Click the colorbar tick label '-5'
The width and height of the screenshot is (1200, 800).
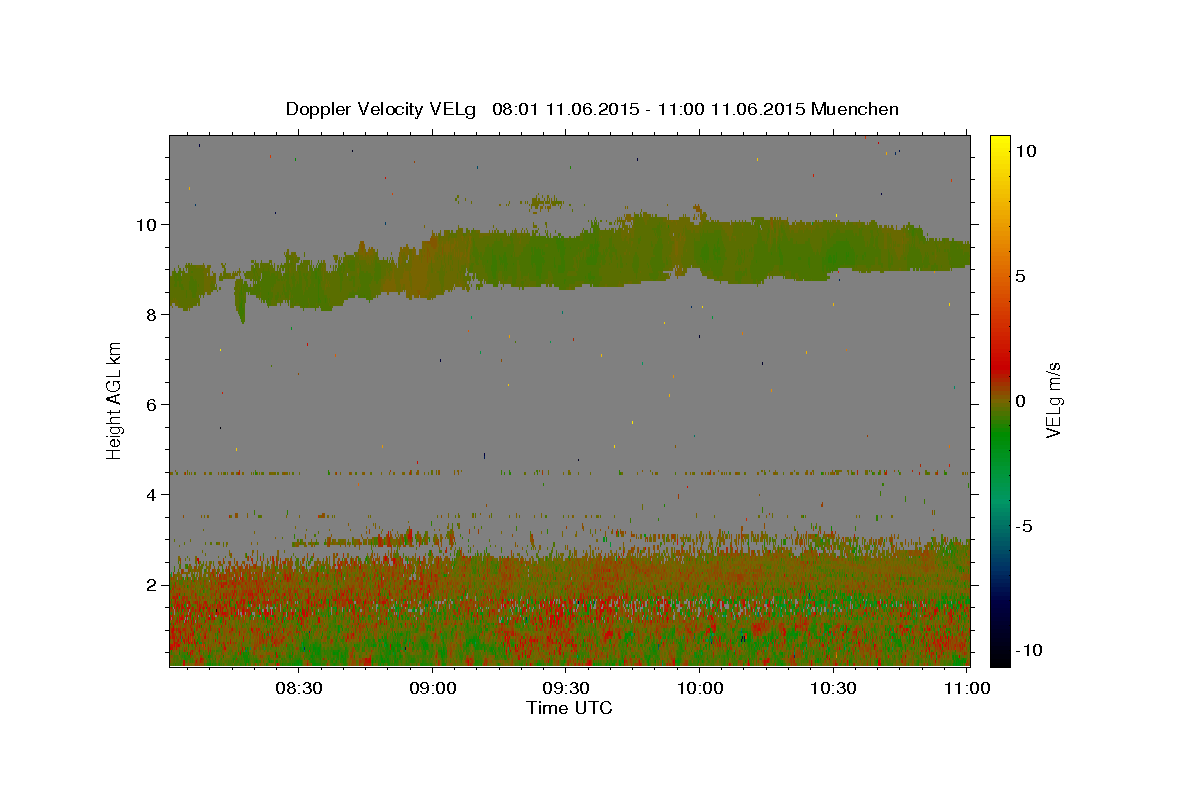click(1024, 526)
